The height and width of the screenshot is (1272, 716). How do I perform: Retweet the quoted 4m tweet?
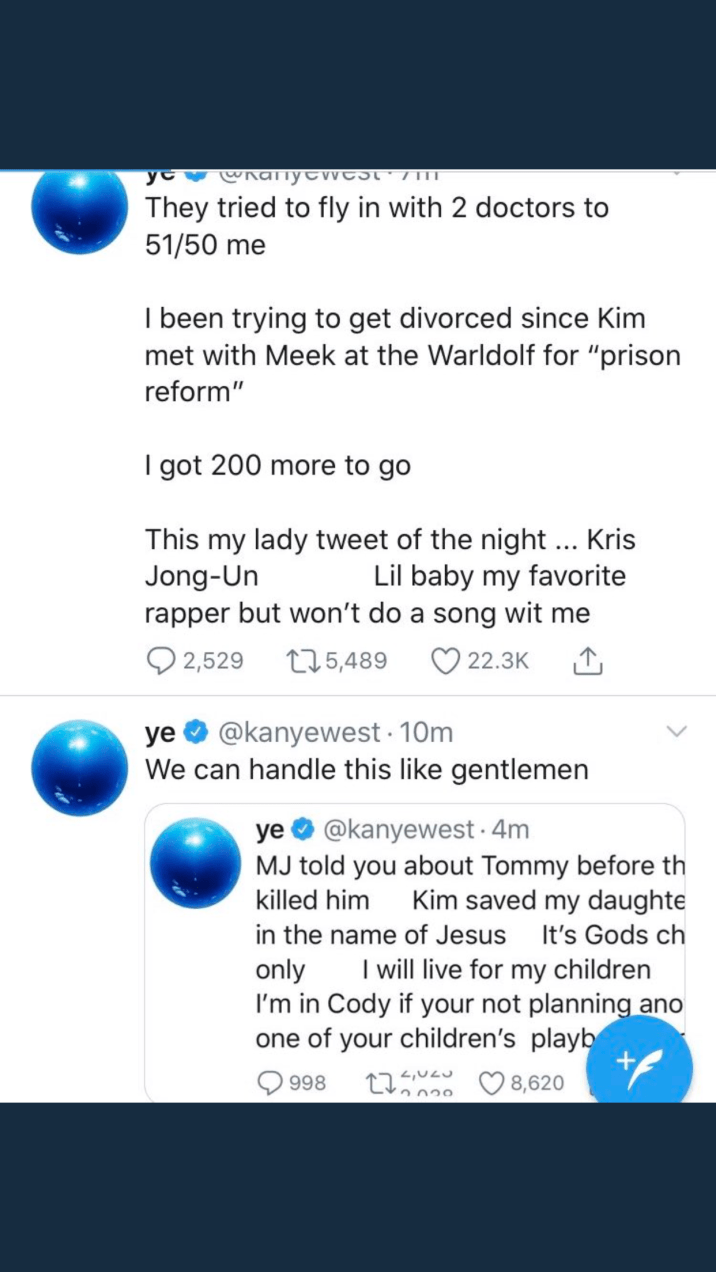tap(381, 1083)
